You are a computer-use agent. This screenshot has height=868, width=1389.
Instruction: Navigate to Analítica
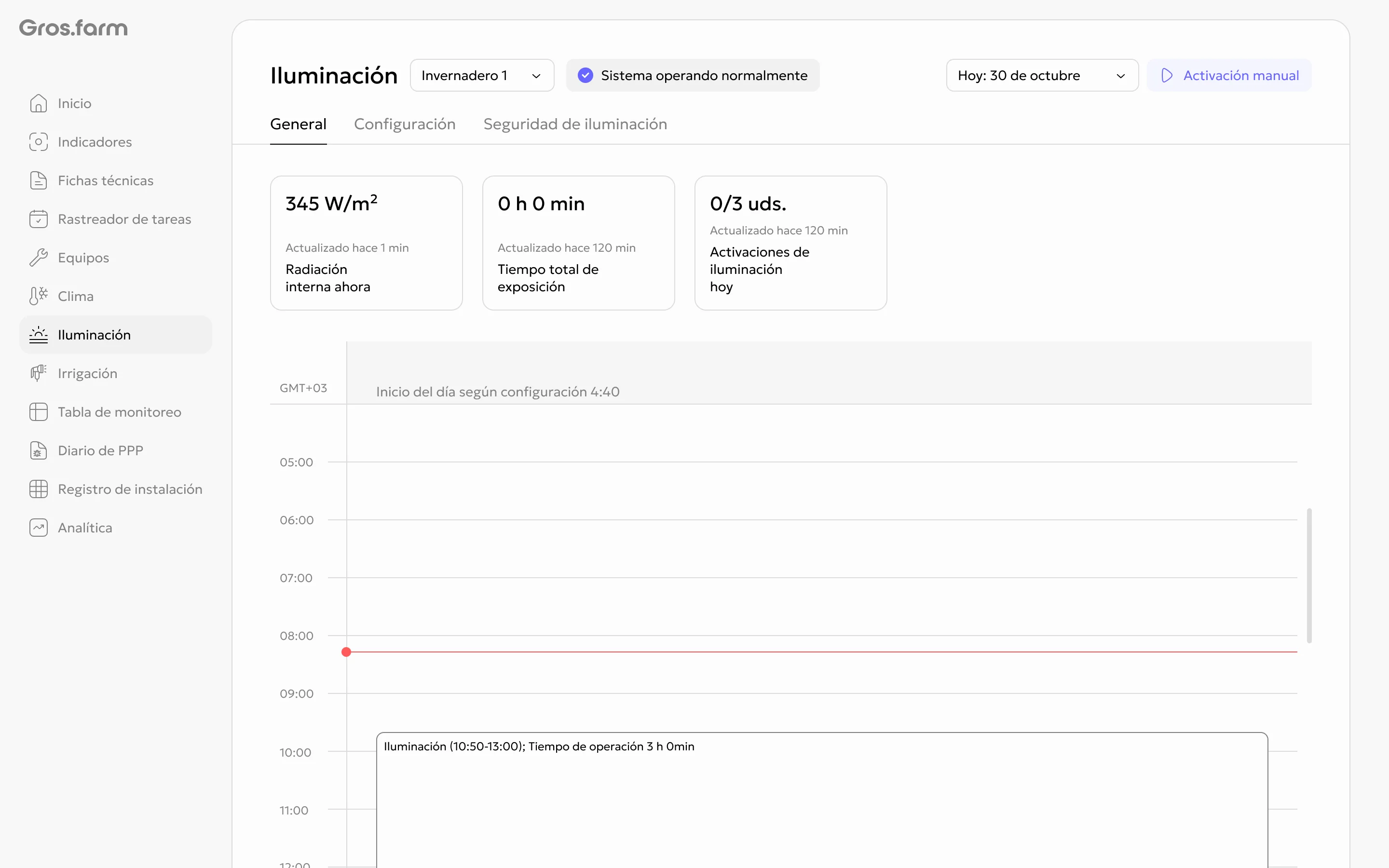click(x=116, y=528)
